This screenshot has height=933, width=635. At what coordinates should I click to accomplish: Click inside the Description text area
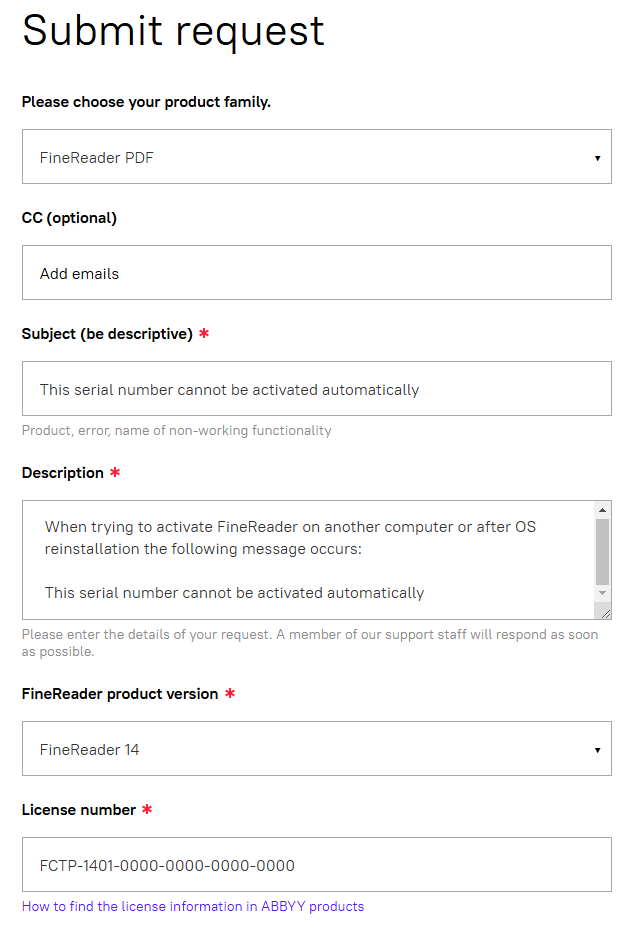pos(308,560)
